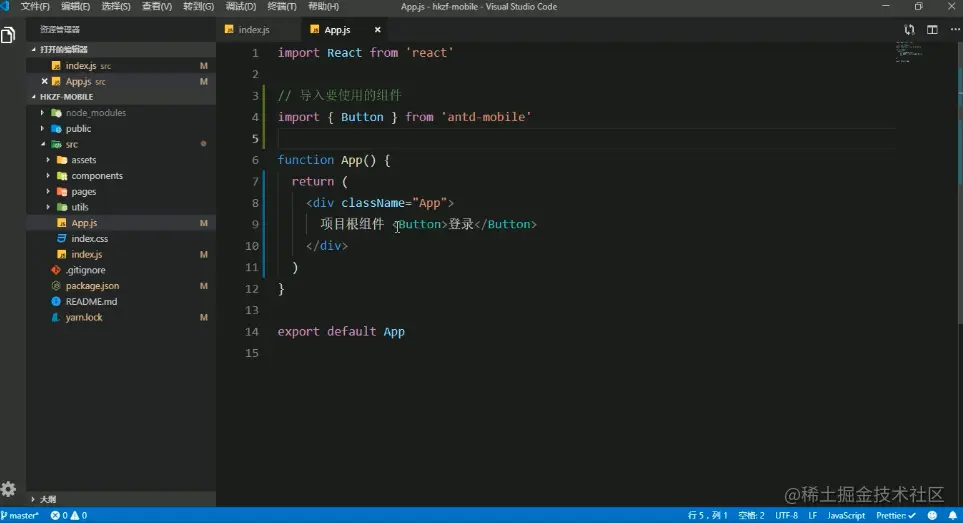Expand the 大纲 outline section
963x523 pixels.
[121, 499]
